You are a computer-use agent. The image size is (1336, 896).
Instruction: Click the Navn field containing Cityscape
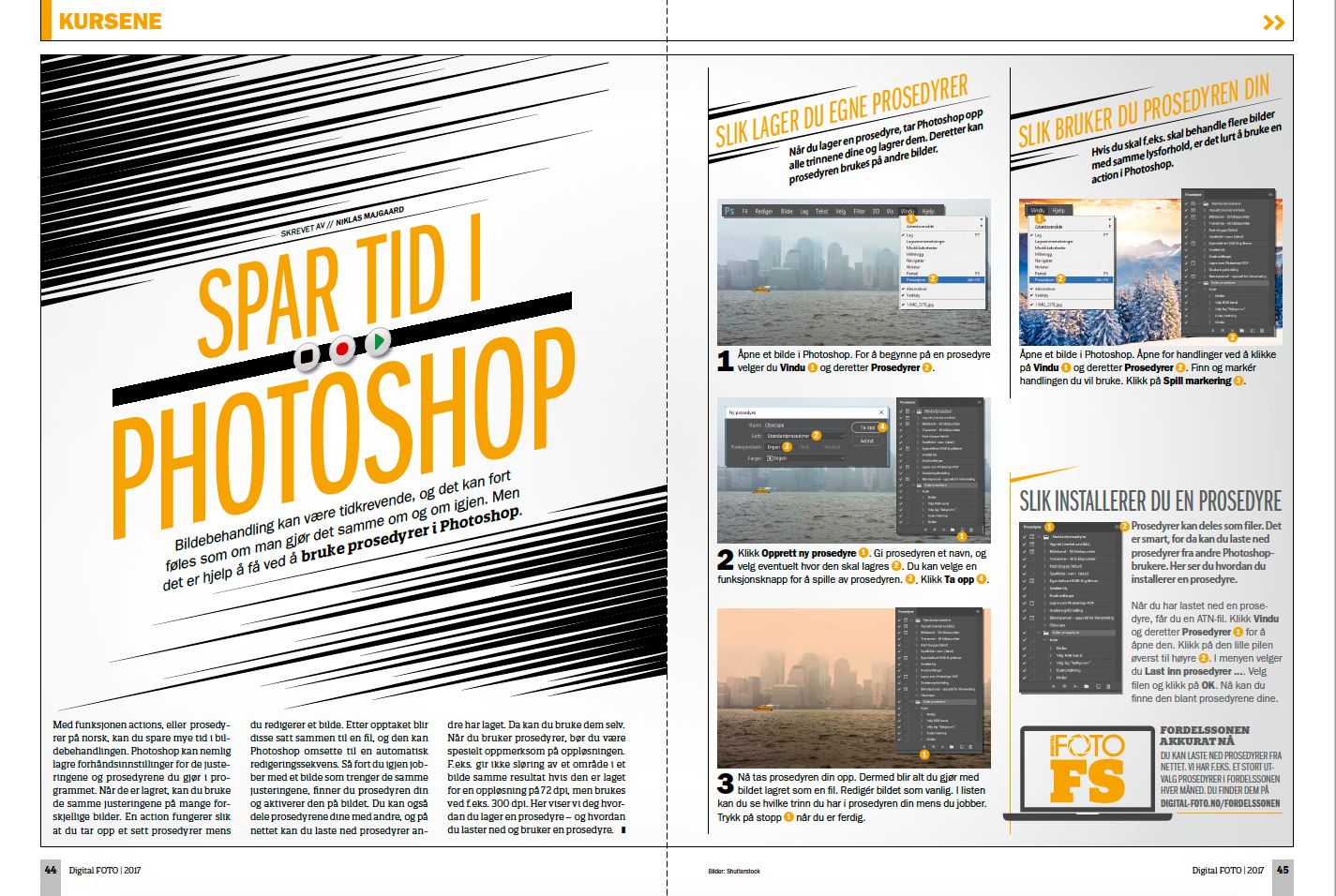click(803, 426)
